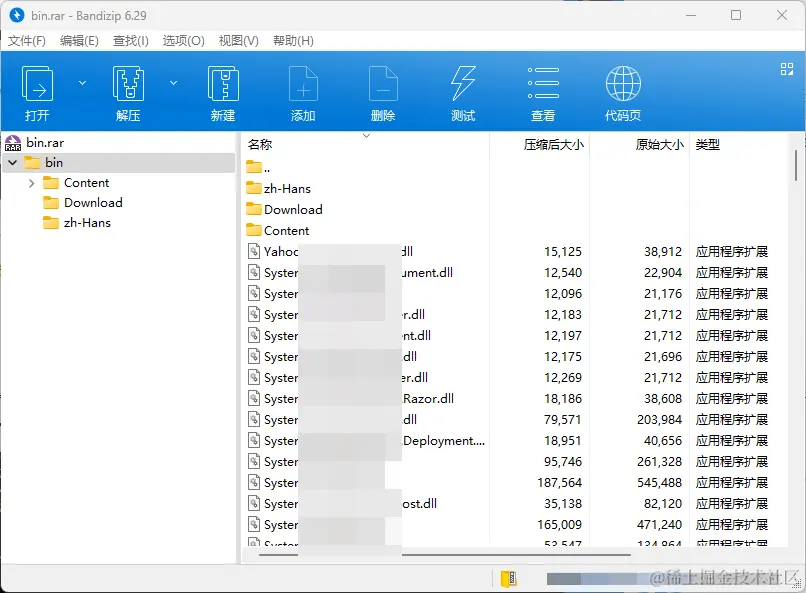
Task: Sort by the 压缩后大小 column header
Action: click(554, 144)
